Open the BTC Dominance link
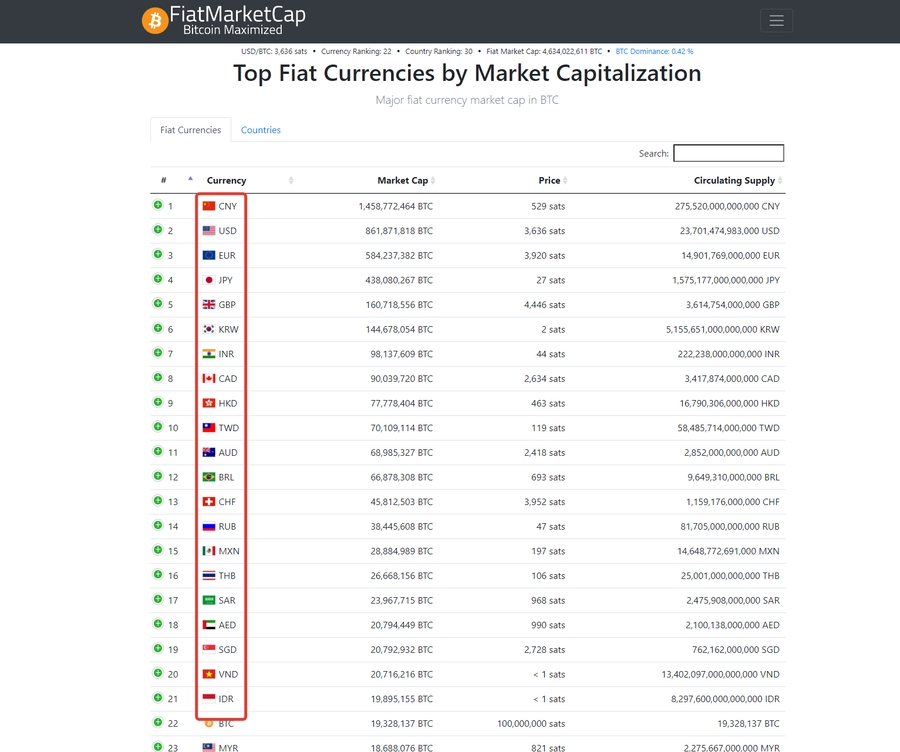This screenshot has height=752, width=900. click(654, 51)
